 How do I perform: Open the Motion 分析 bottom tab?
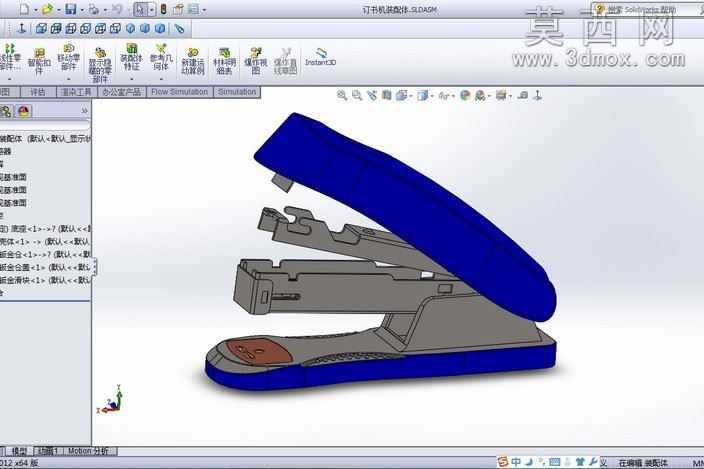tap(88, 451)
